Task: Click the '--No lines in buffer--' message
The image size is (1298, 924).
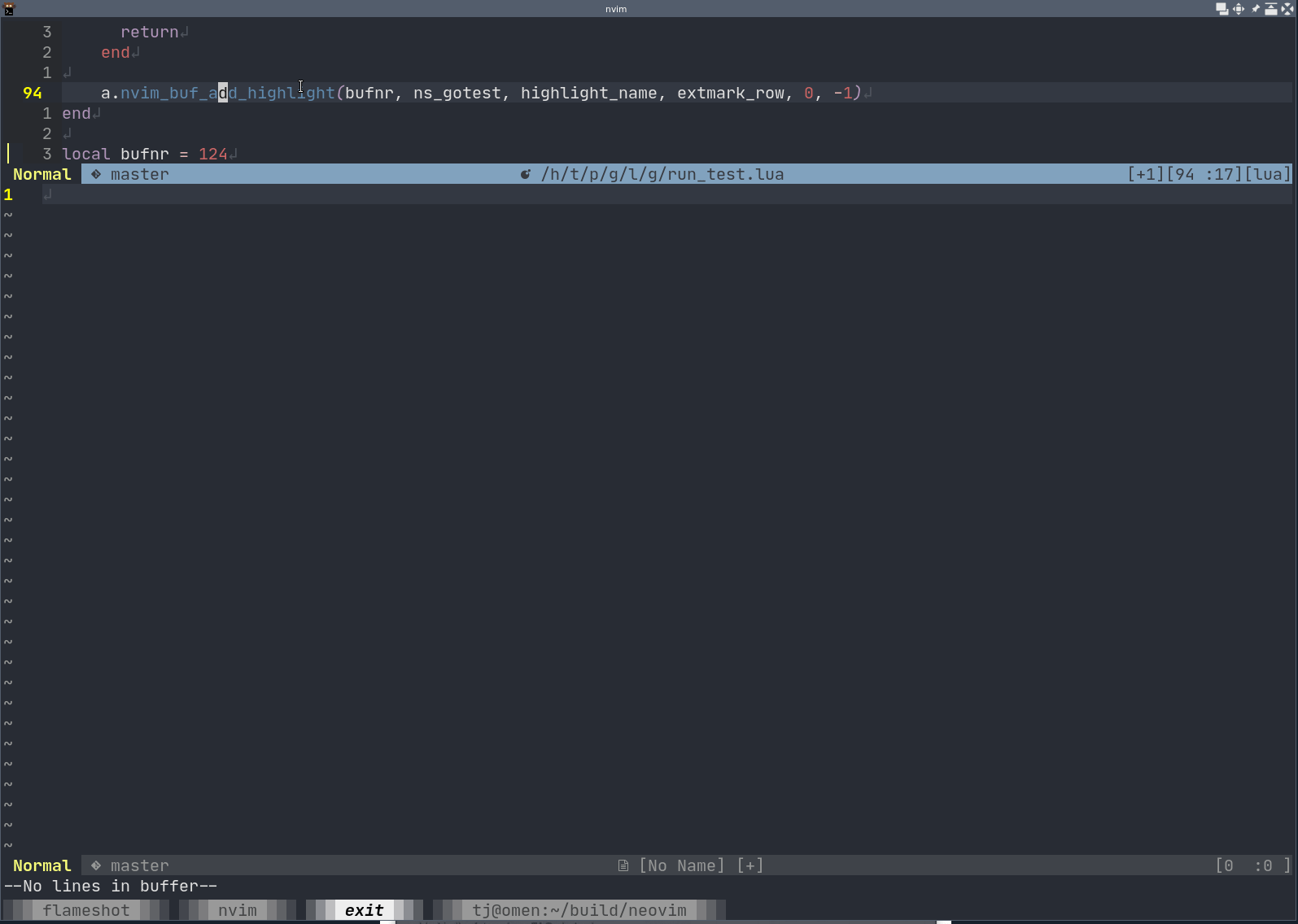Action: (111, 886)
